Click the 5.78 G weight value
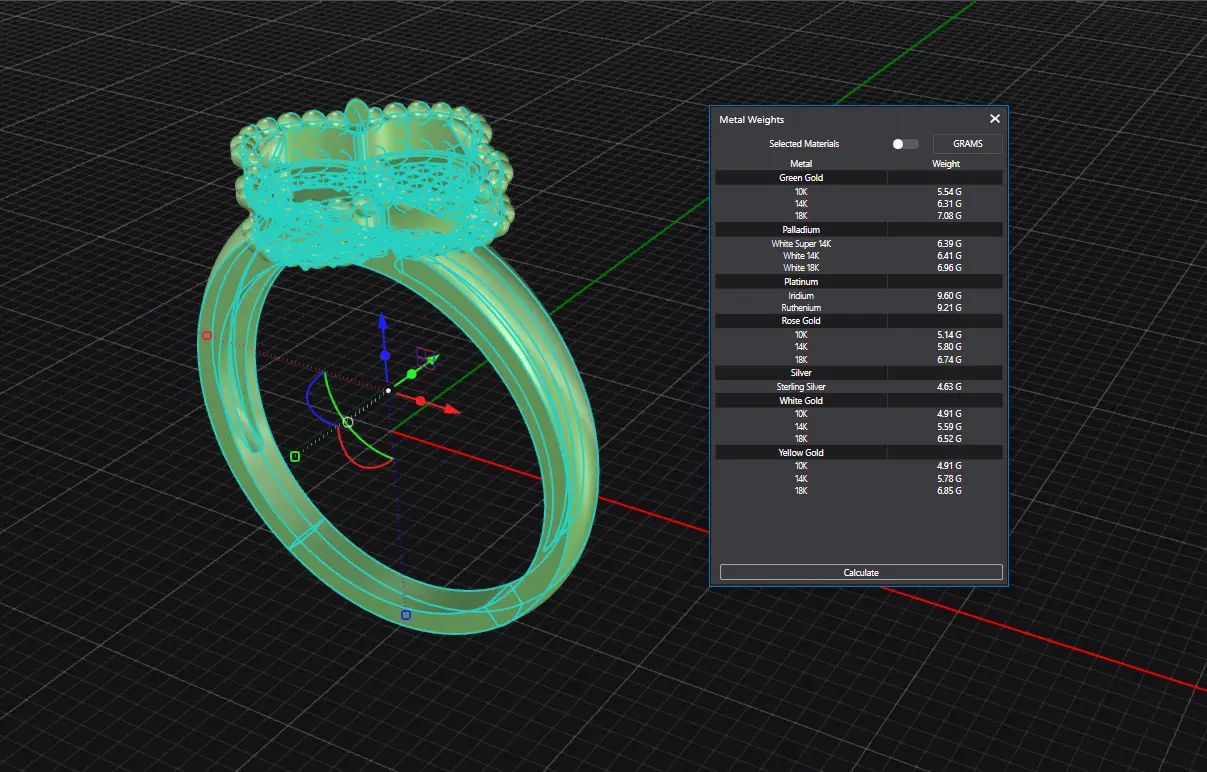Image resolution: width=1207 pixels, height=772 pixels. tap(949, 479)
